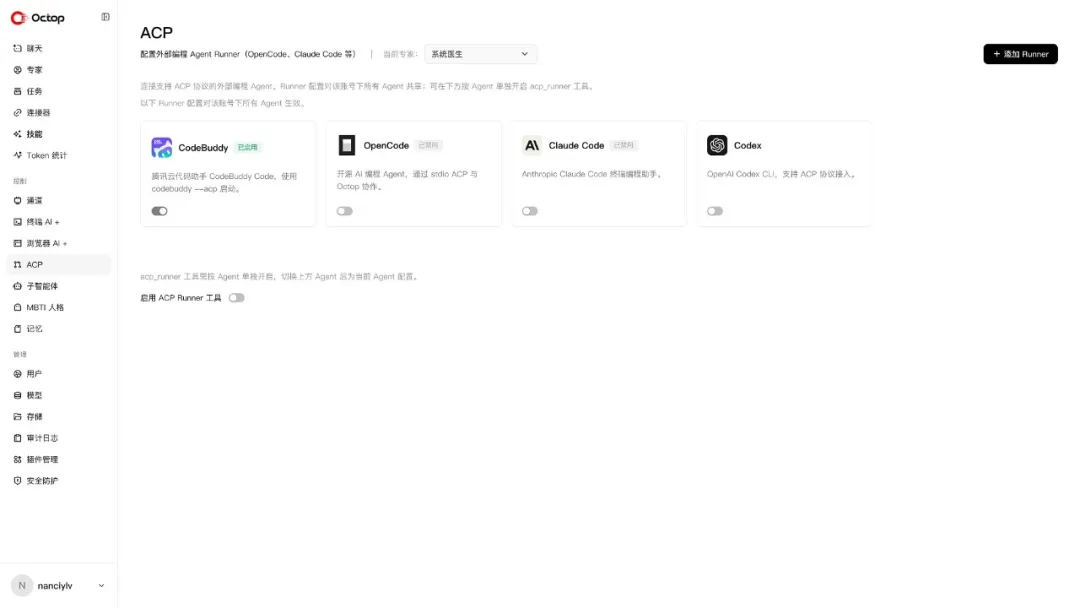Screen dimensions: 1080x608
Task: Open the ACP sidebar item
Action: (x=59, y=264)
